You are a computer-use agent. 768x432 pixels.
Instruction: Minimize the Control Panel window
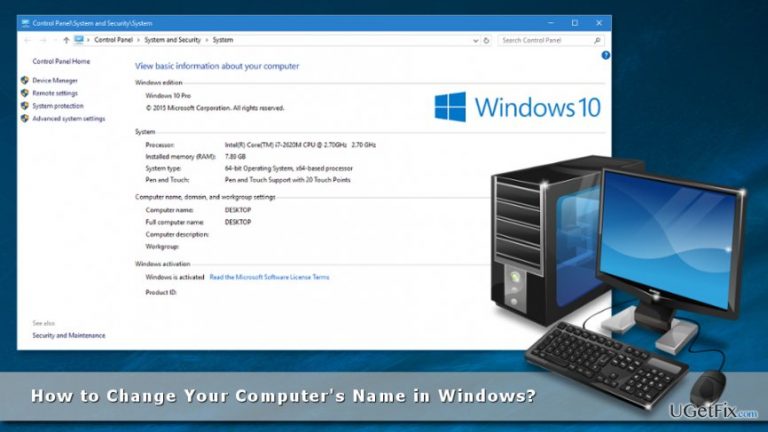[x=551, y=23]
